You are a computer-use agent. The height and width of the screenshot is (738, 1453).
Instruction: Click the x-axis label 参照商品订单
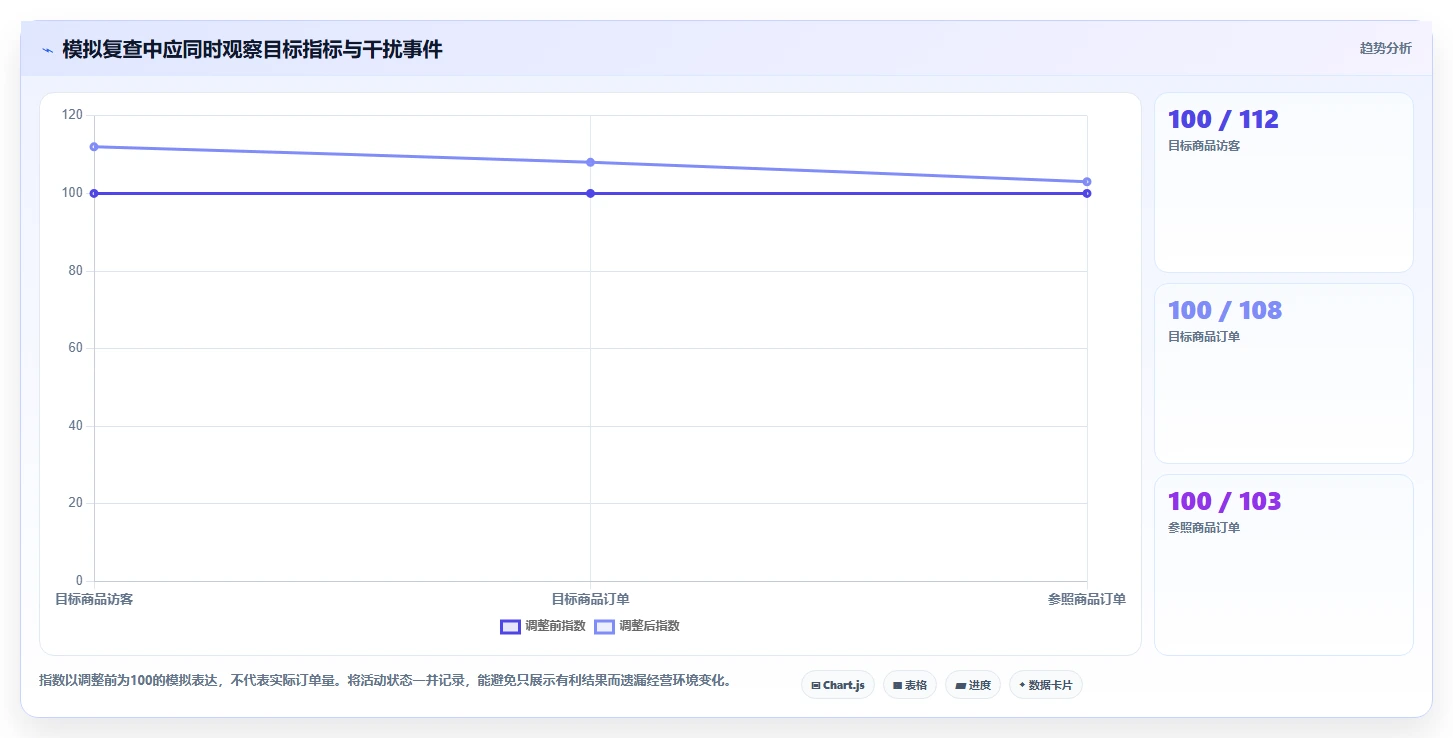(1087, 599)
